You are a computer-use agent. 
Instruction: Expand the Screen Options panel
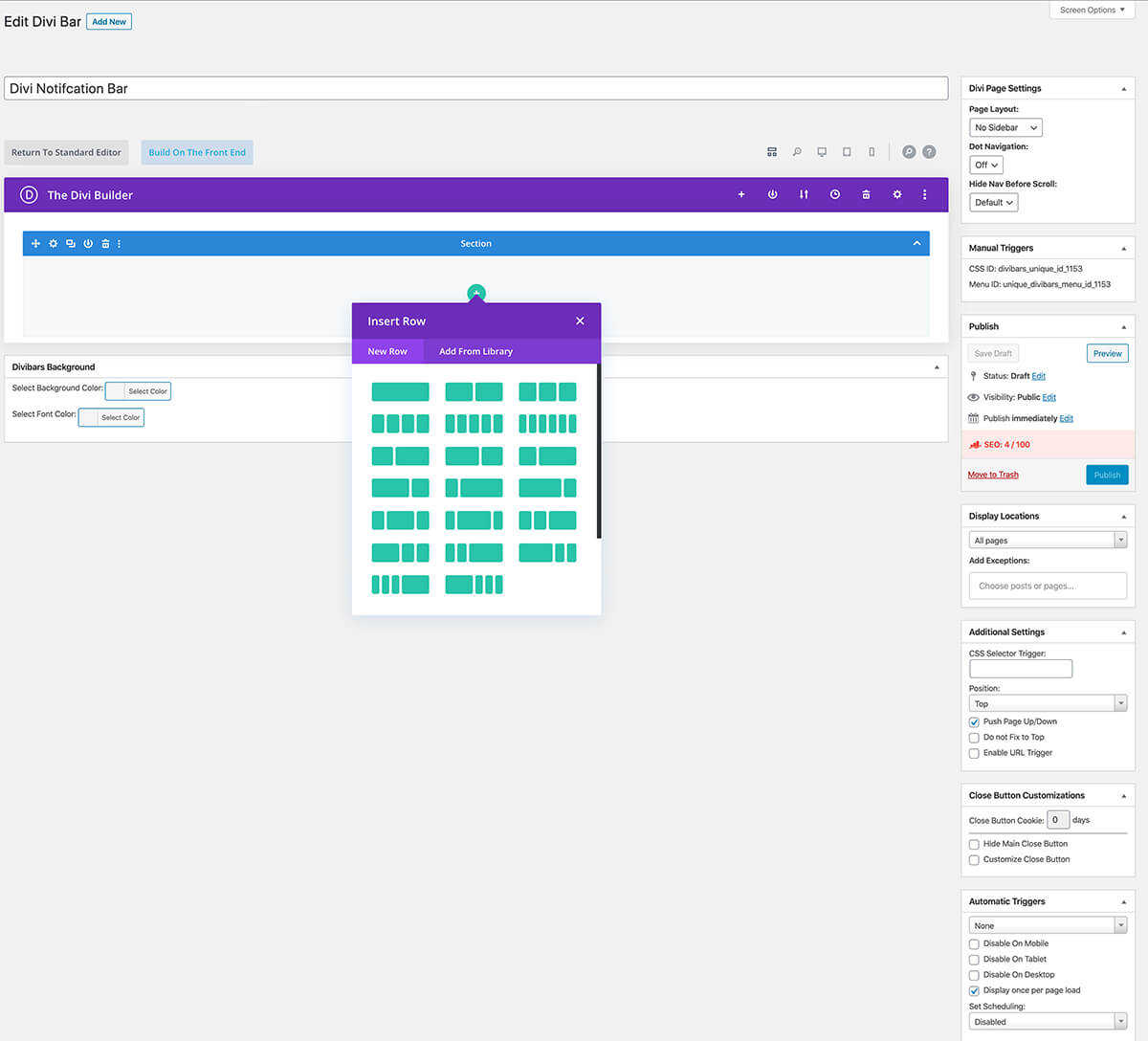pos(1093,10)
